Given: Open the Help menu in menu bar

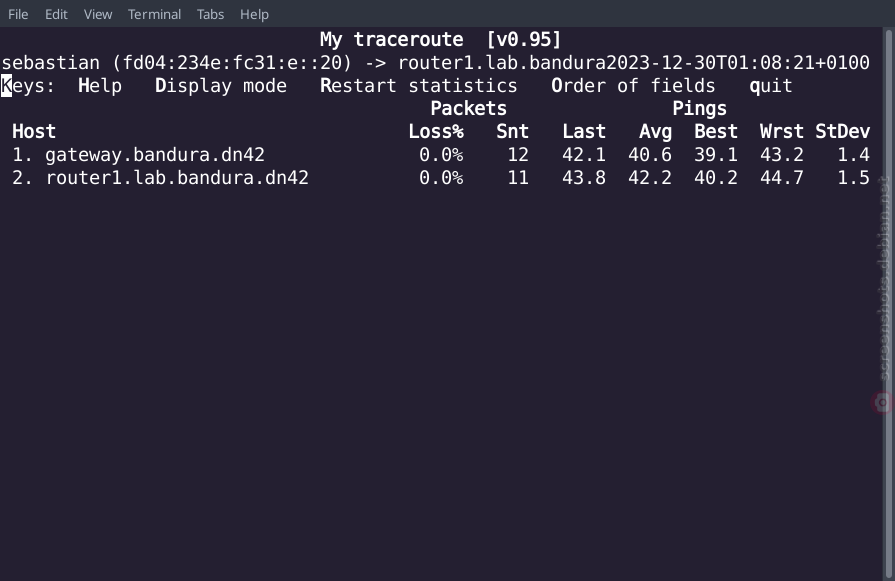Looking at the screenshot, I should tap(254, 14).
